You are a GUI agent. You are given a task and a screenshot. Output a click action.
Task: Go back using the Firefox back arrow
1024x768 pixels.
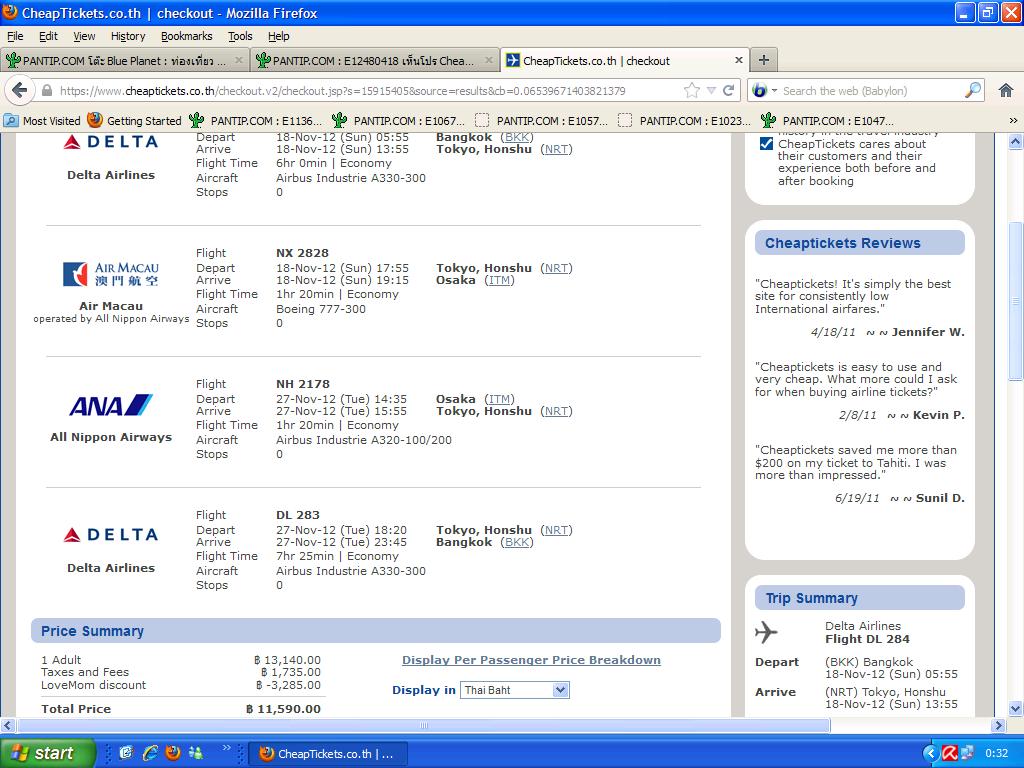20,90
